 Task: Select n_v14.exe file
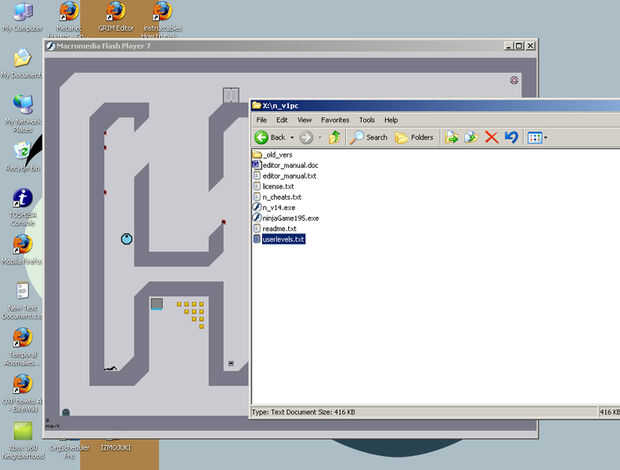274,208
